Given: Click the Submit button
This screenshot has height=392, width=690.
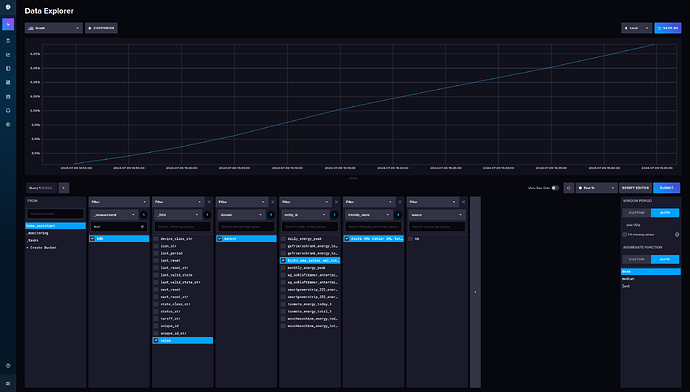Looking at the screenshot, I should (666, 188).
